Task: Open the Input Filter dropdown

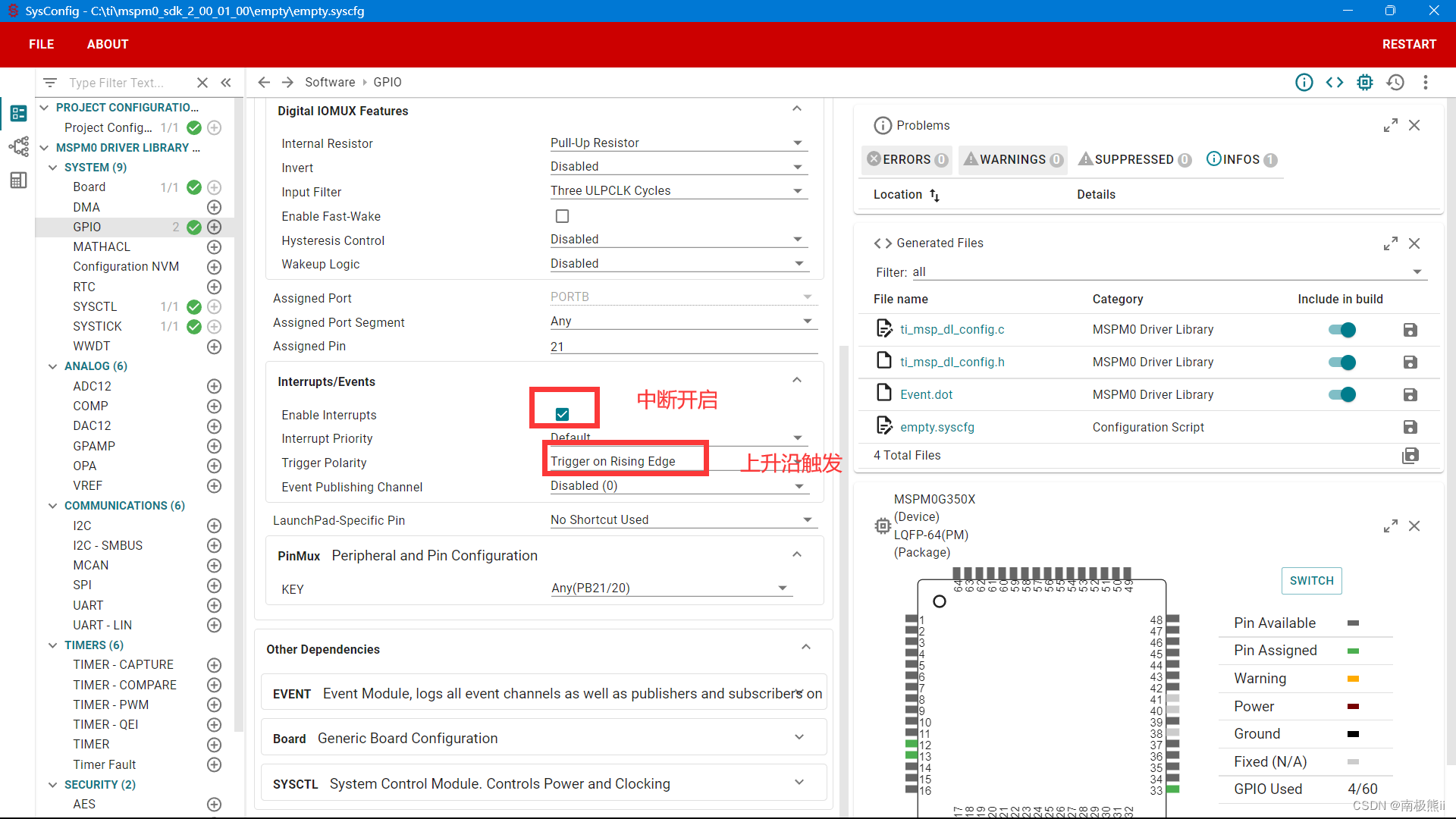Action: 678,190
